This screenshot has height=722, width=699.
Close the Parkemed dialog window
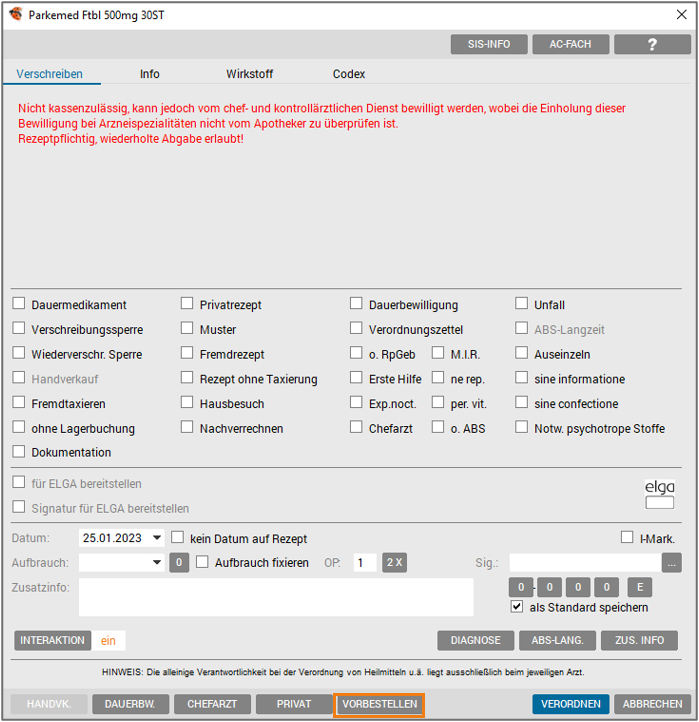pos(682,15)
